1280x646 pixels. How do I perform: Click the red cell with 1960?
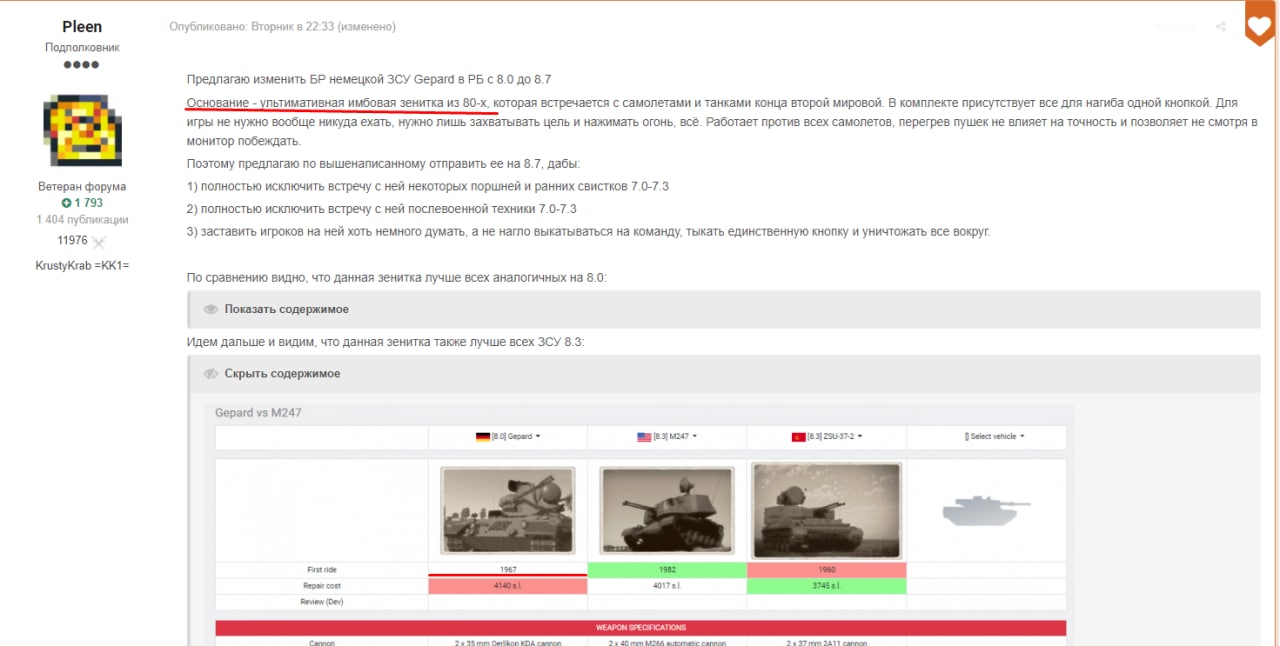click(x=826, y=570)
